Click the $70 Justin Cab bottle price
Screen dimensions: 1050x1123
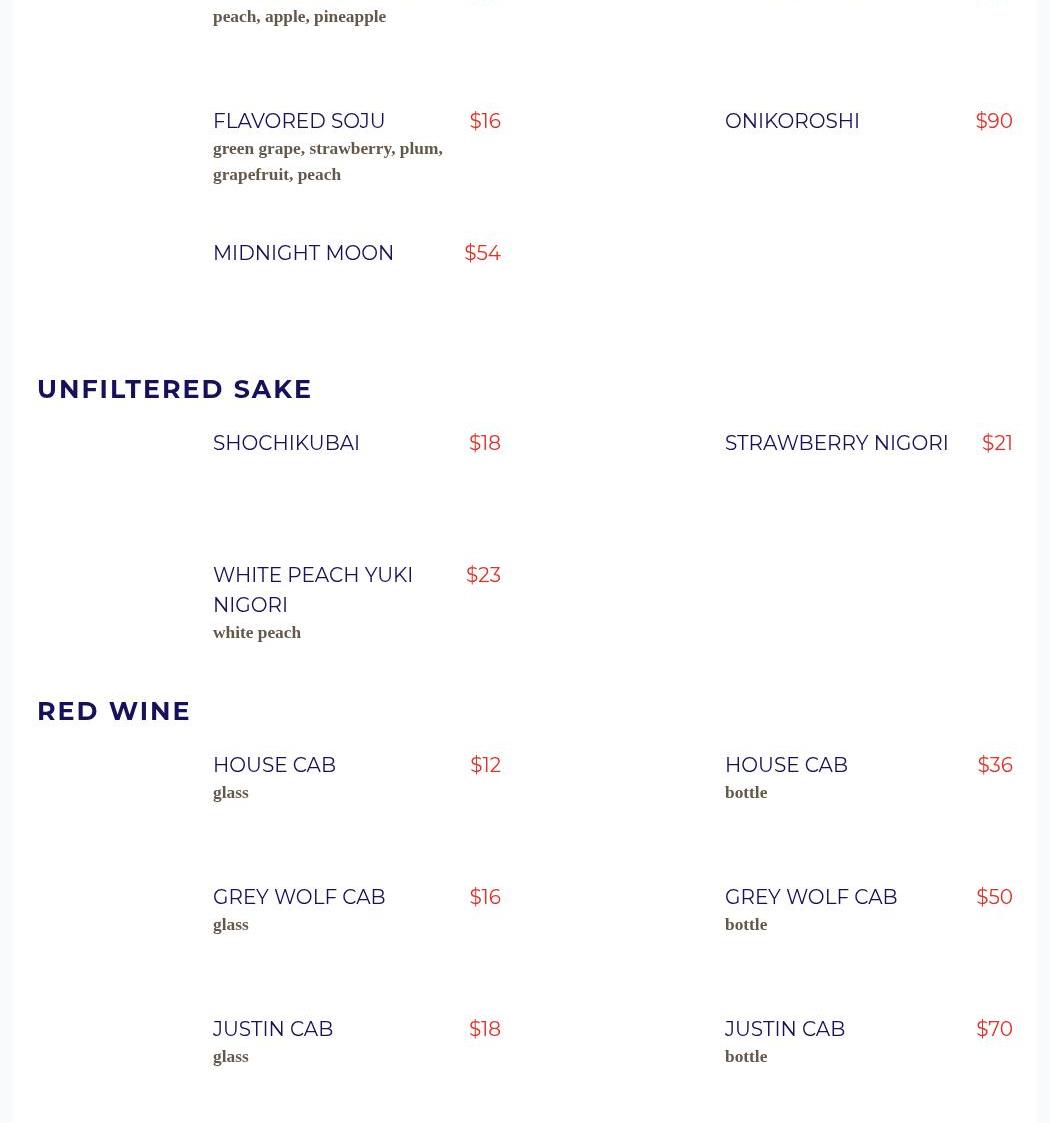(x=993, y=1028)
